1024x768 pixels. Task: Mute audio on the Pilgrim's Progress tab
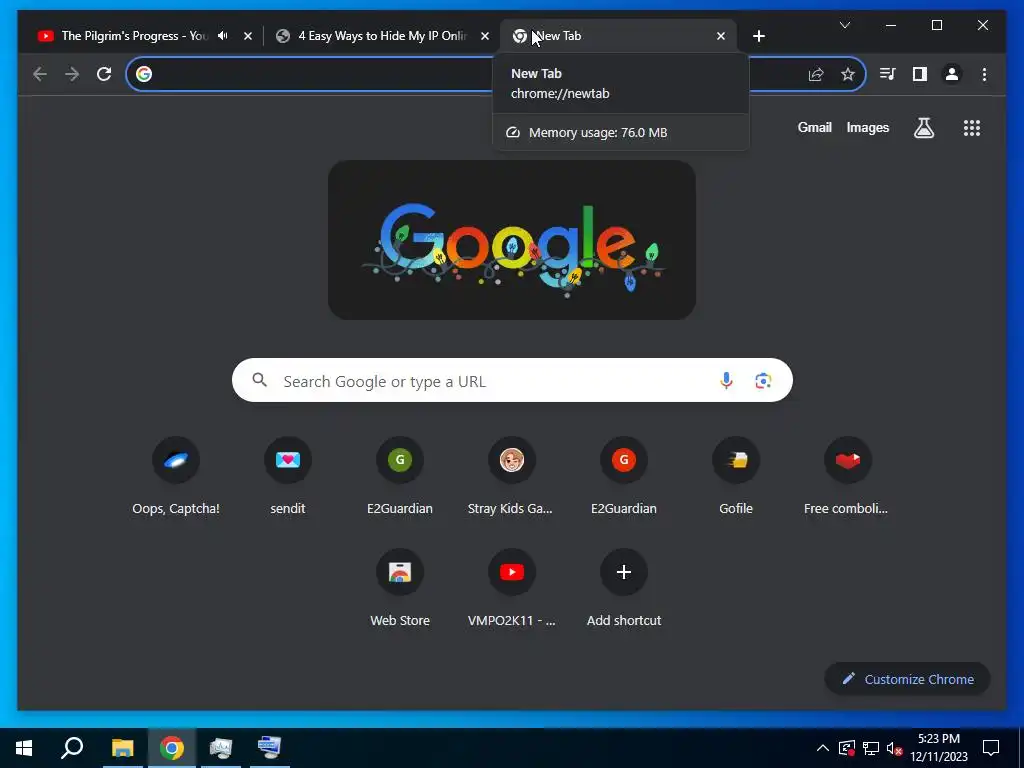point(223,36)
